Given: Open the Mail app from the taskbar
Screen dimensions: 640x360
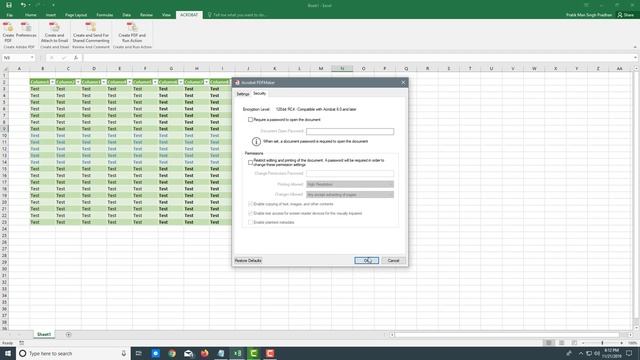Looking at the screenshot, I should pos(188,353).
